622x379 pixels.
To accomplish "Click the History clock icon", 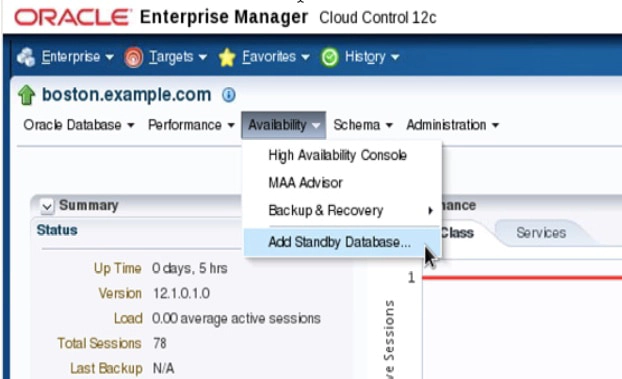I will (330, 58).
